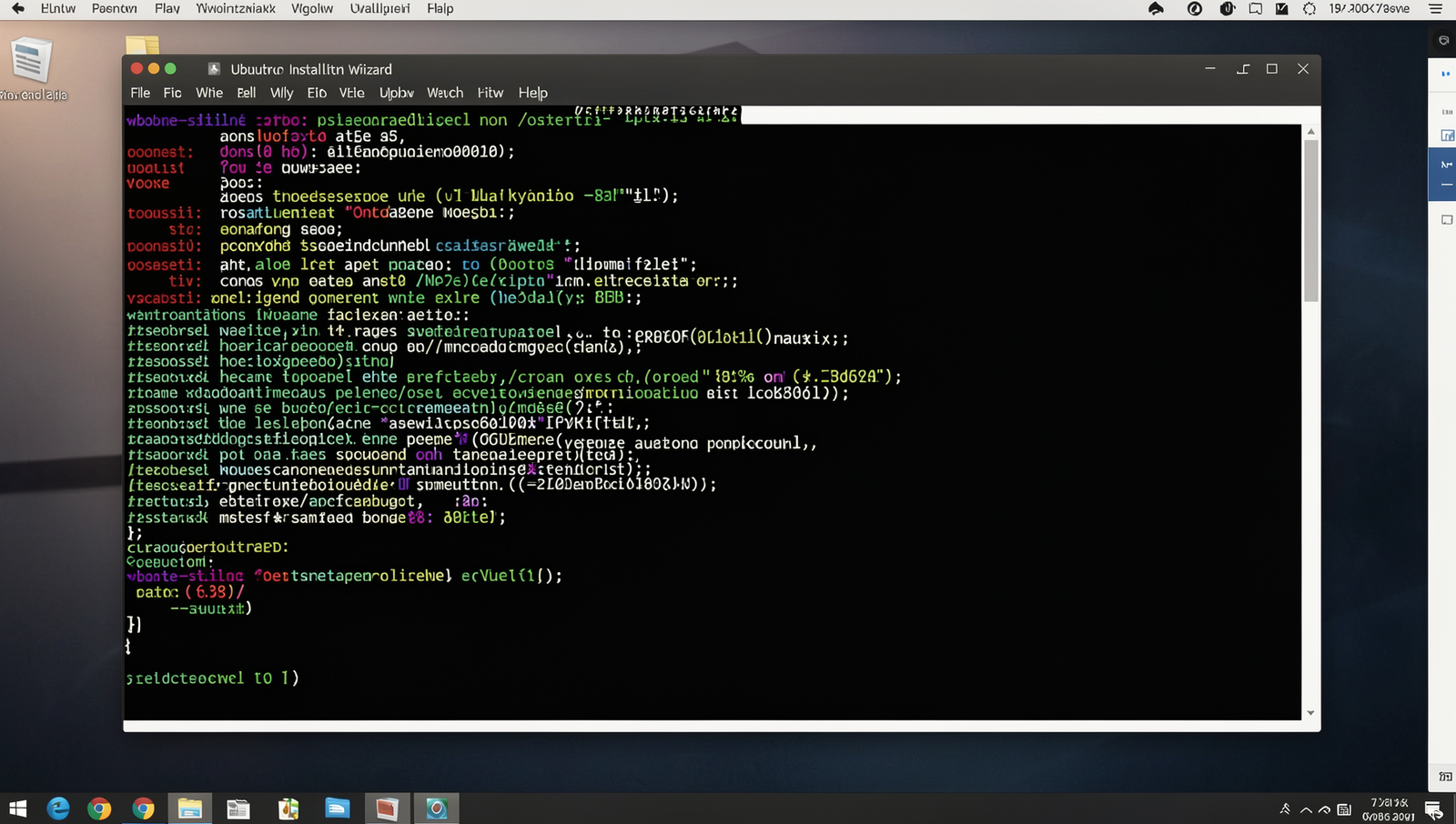This screenshot has width=1456, height=824.
Task: Open the Wily menu in the terminal window
Action: pyautogui.click(x=281, y=93)
